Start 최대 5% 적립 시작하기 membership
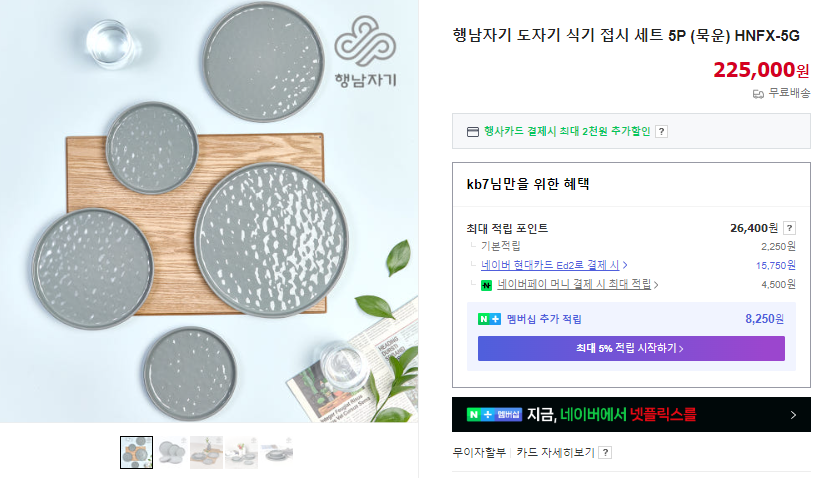825x478 pixels. click(x=631, y=348)
